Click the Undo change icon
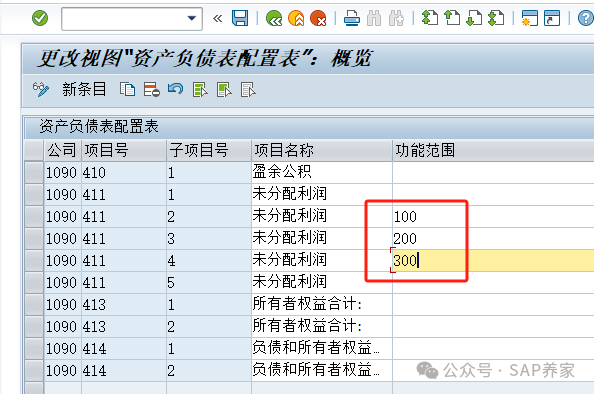 (175, 90)
